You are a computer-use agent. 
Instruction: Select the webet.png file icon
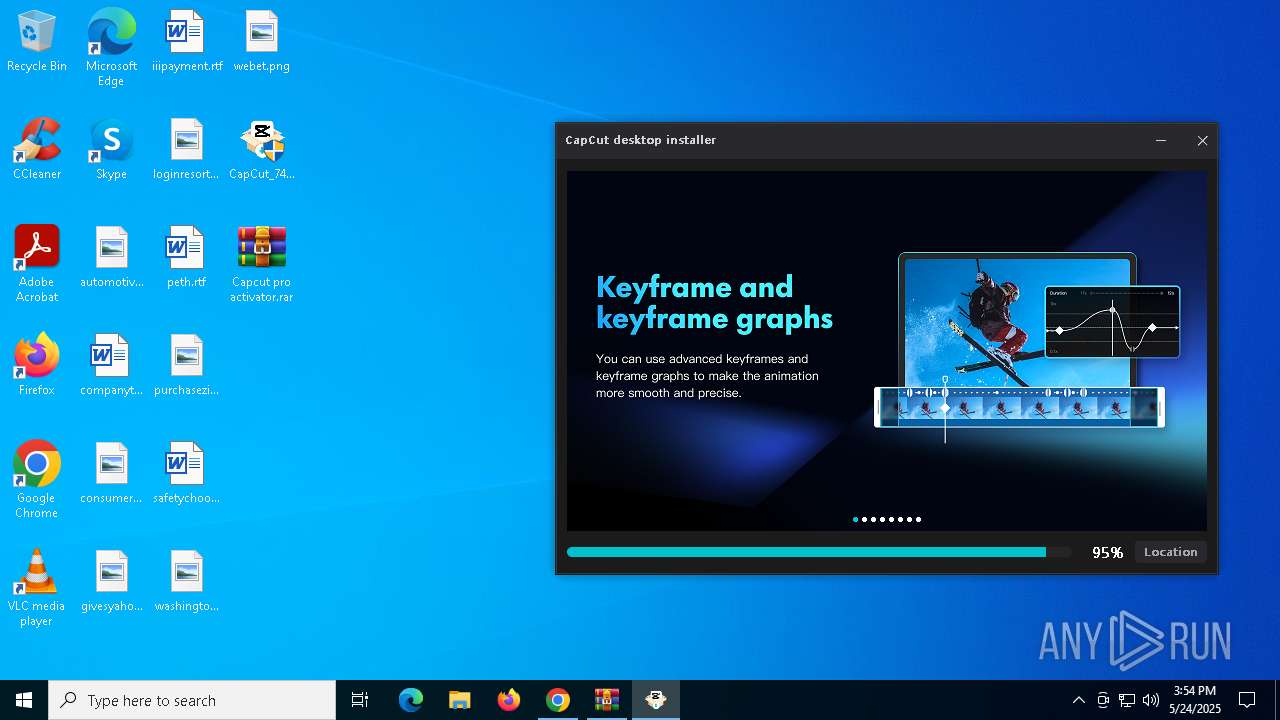[261, 41]
